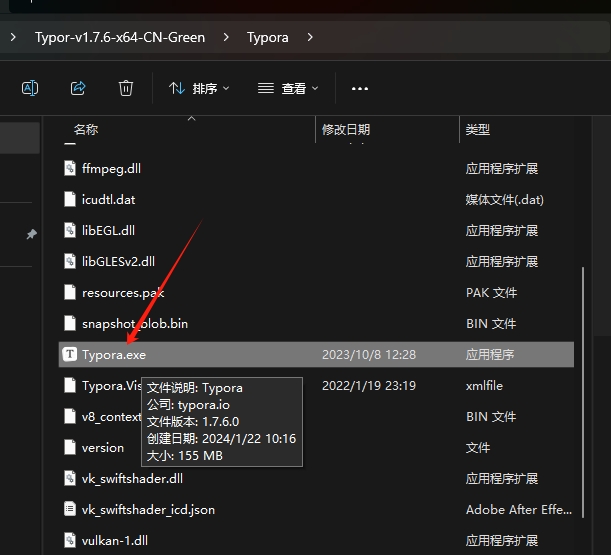The image size is (611, 555).
Task: Open the 排序 sort dropdown
Action: click(x=199, y=88)
